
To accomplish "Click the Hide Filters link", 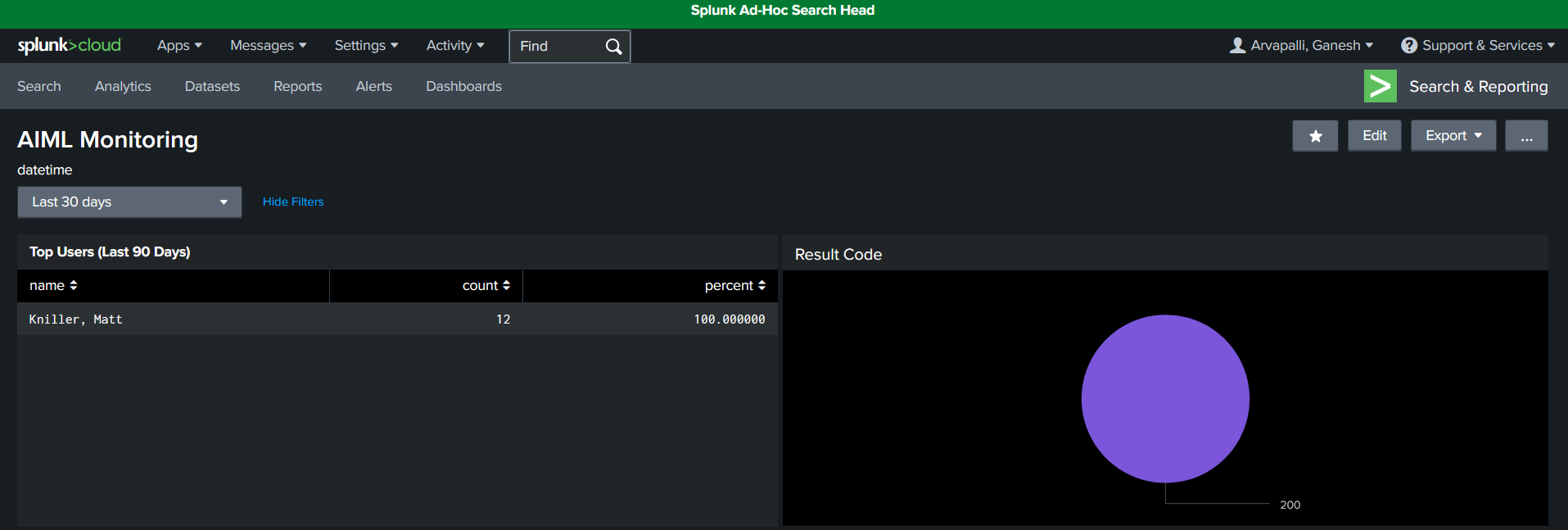I will (x=293, y=202).
